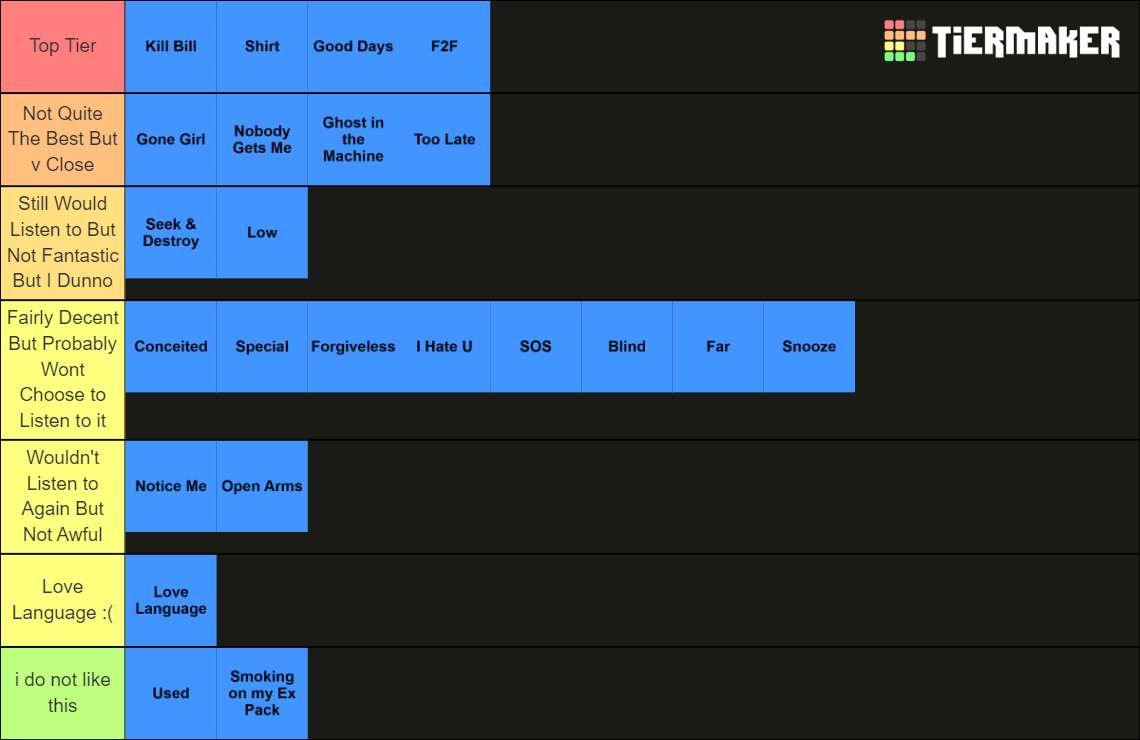This screenshot has width=1140, height=740.
Task: Select the i do not like this tier label
Action: pos(62,693)
